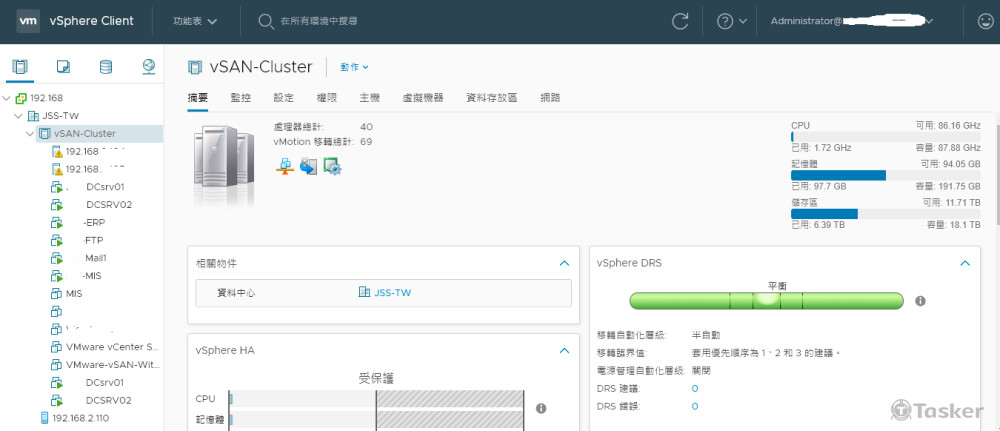Viewport: 1000px width, 431px height.
Task: Click the DRS 錯誤 count link
Action: click(695, 406)
